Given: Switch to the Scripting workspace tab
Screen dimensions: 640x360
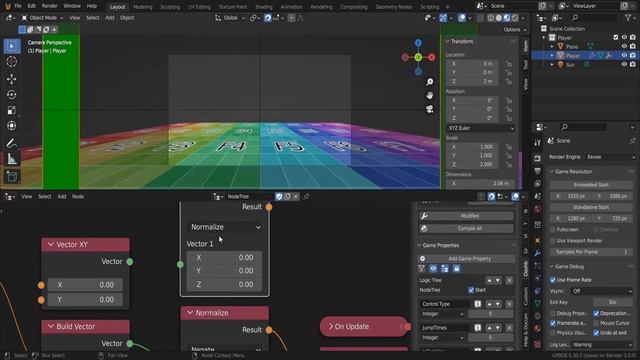Looking at the screenshot, I should coord(429,7).
